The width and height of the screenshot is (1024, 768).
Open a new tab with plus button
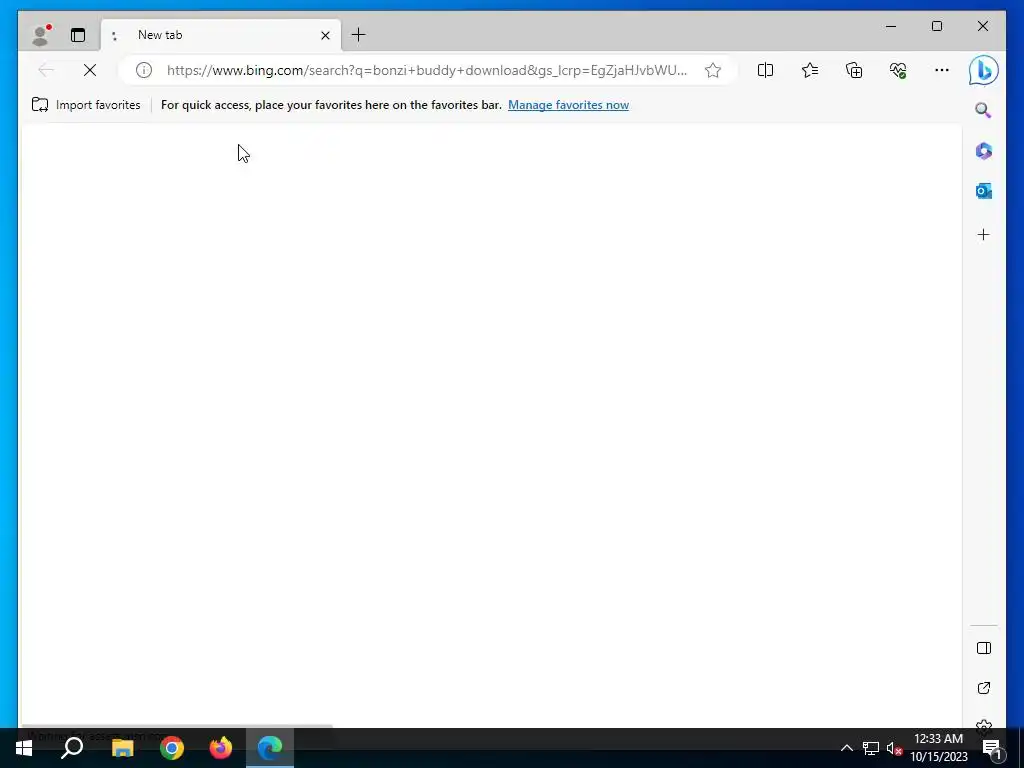coord(359,35)
